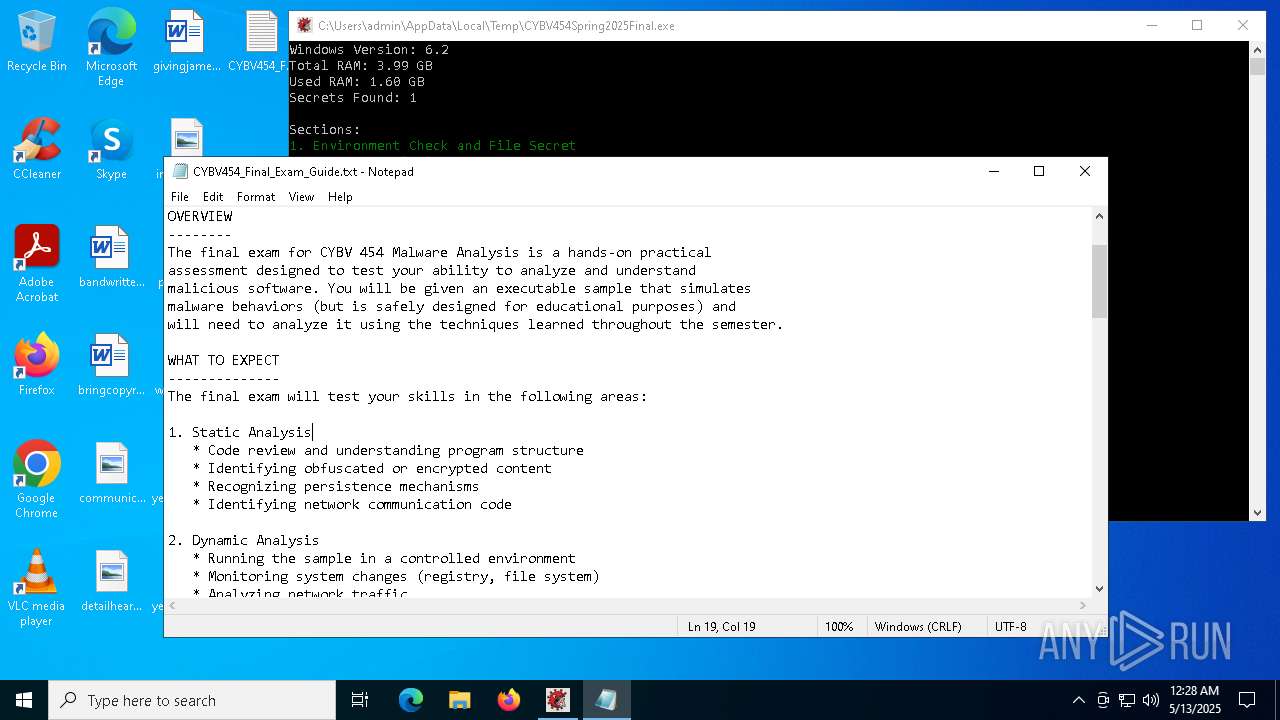Switch to Notepad taskbar icon
This screenshot has width=1280, height=720.
[607, 700]
